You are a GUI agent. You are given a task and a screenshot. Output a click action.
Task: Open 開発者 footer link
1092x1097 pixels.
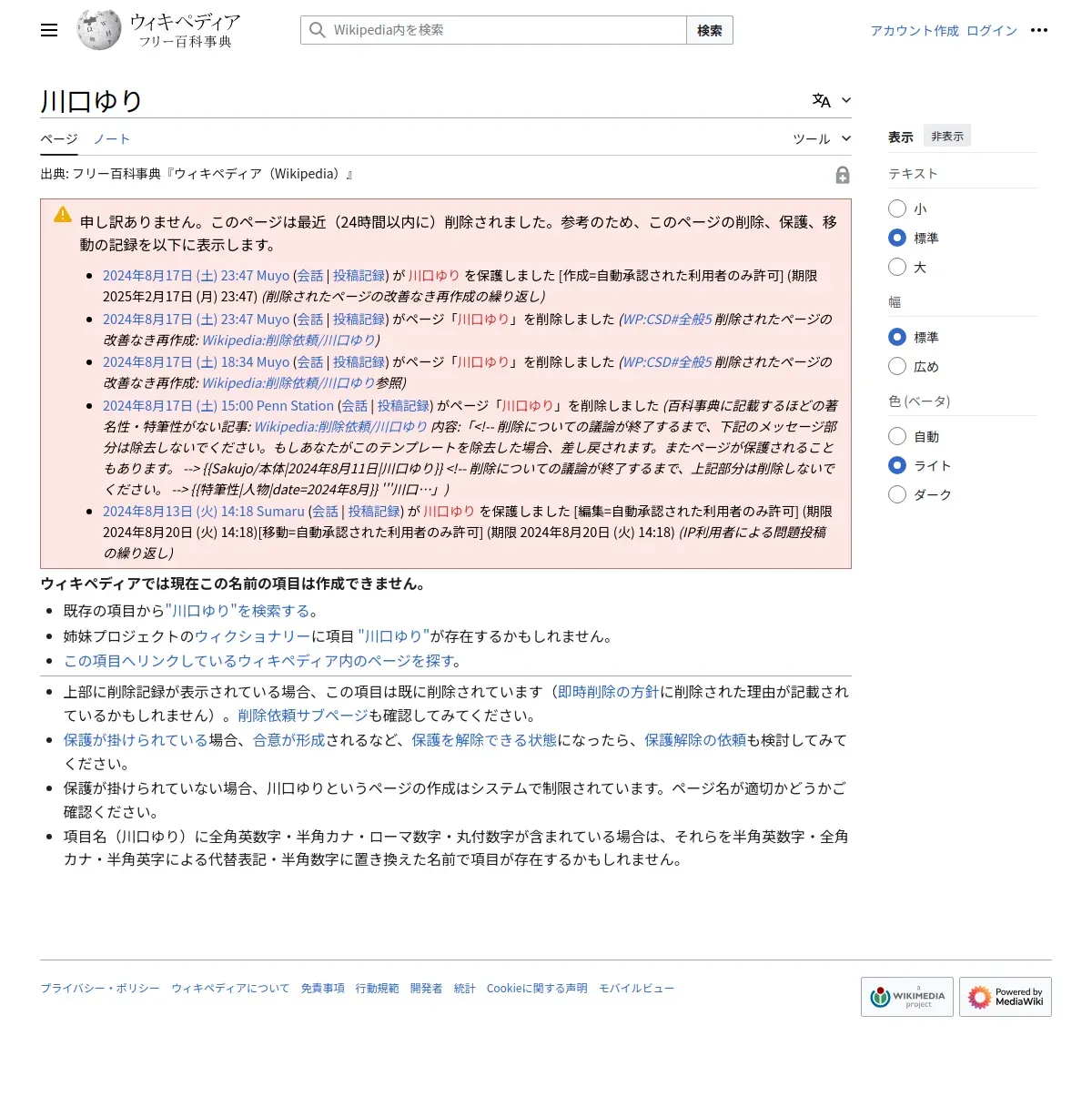click(426, 988)
